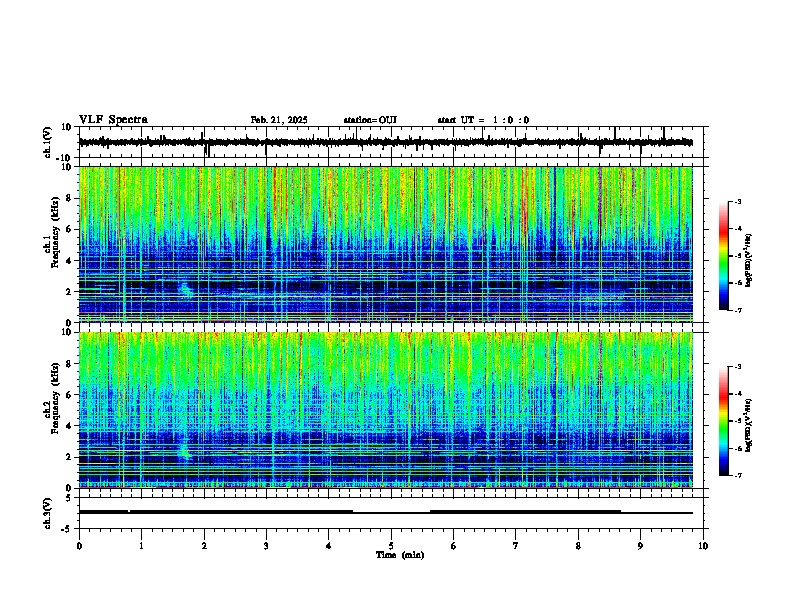Viewport: 792px width, 612px height.
Task: Click the ch.1 waveform trace strip
Action: tap(385, 142)
